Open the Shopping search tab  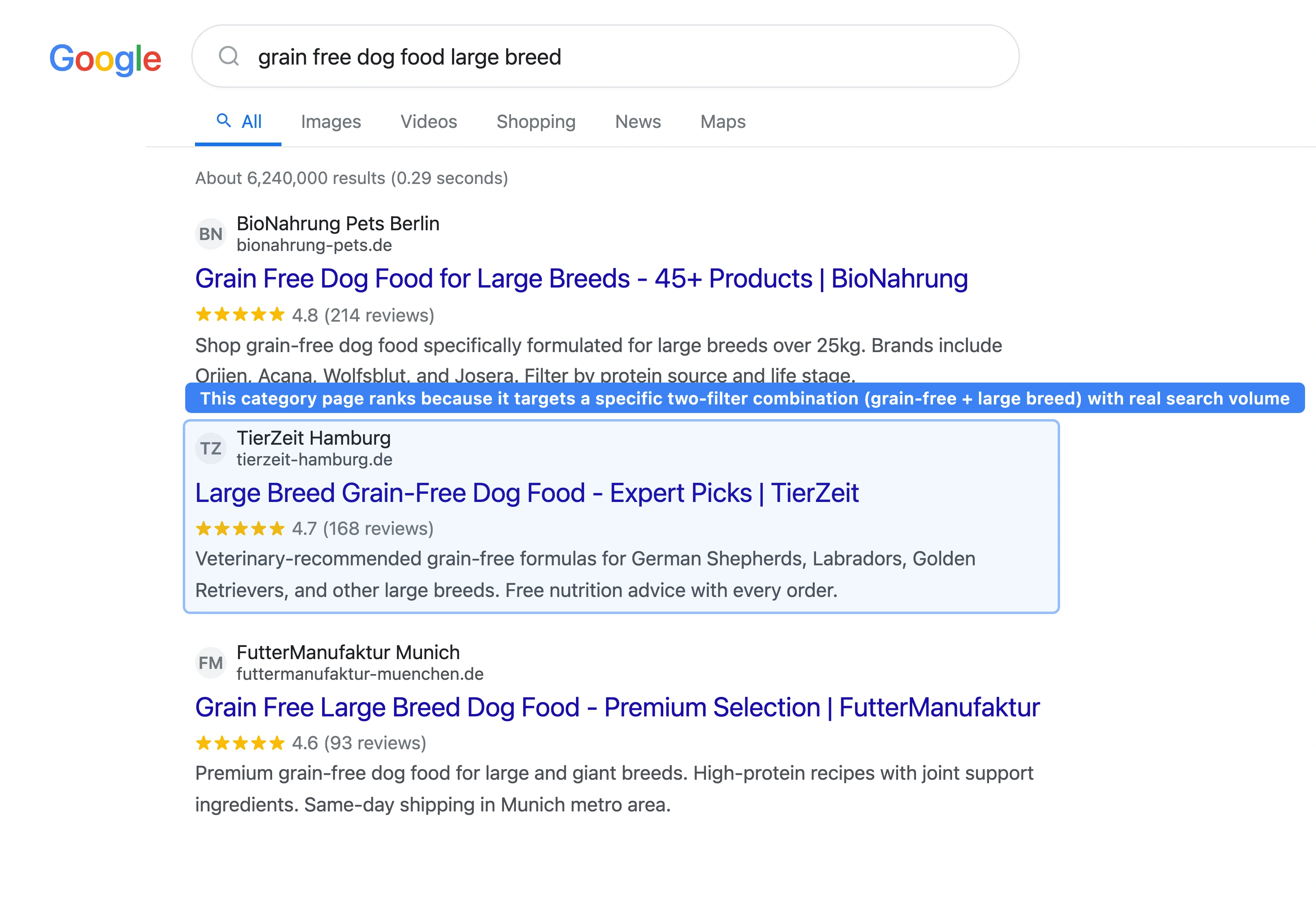[535, 121]
